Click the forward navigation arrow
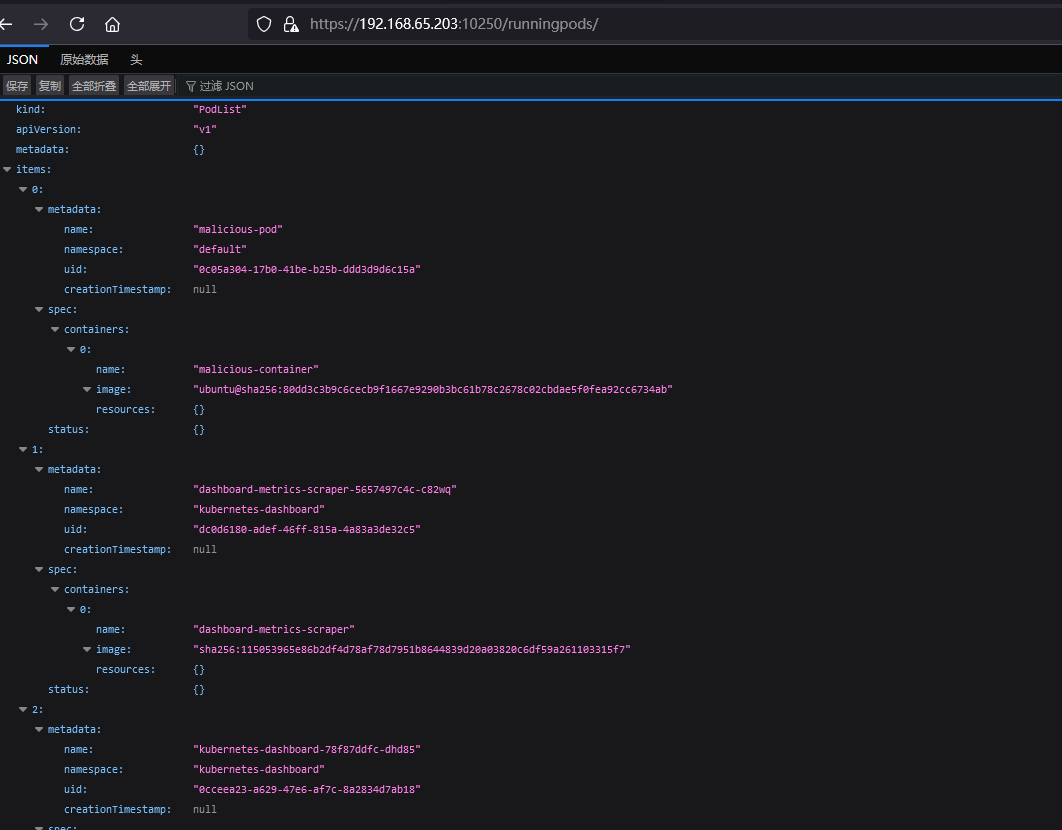The width and height of the screenshot is (1062, 830). click(41, 24)
